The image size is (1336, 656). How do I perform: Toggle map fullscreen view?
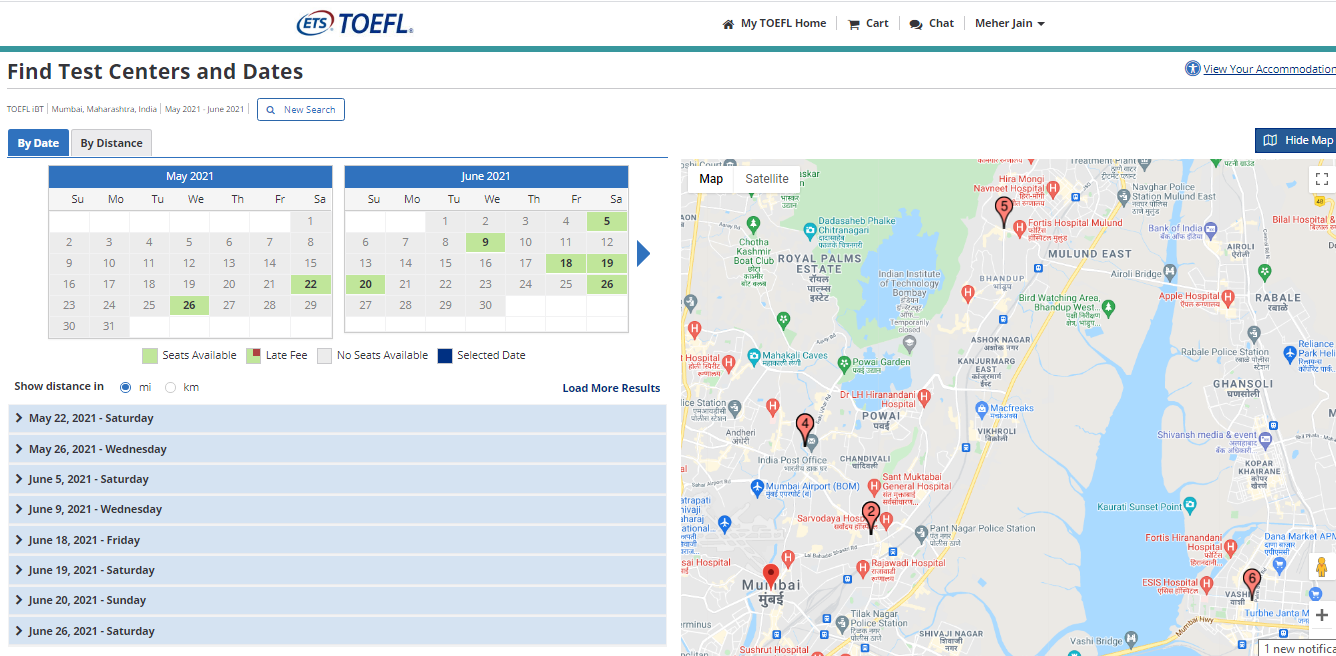pyautogui.click(x=1322, y=179)
